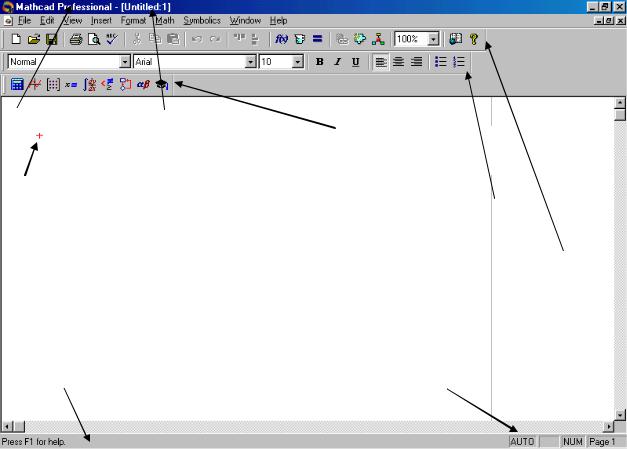Click vertical scrollbar down arrow
The image size is (627, 450).
pos(620,415)
